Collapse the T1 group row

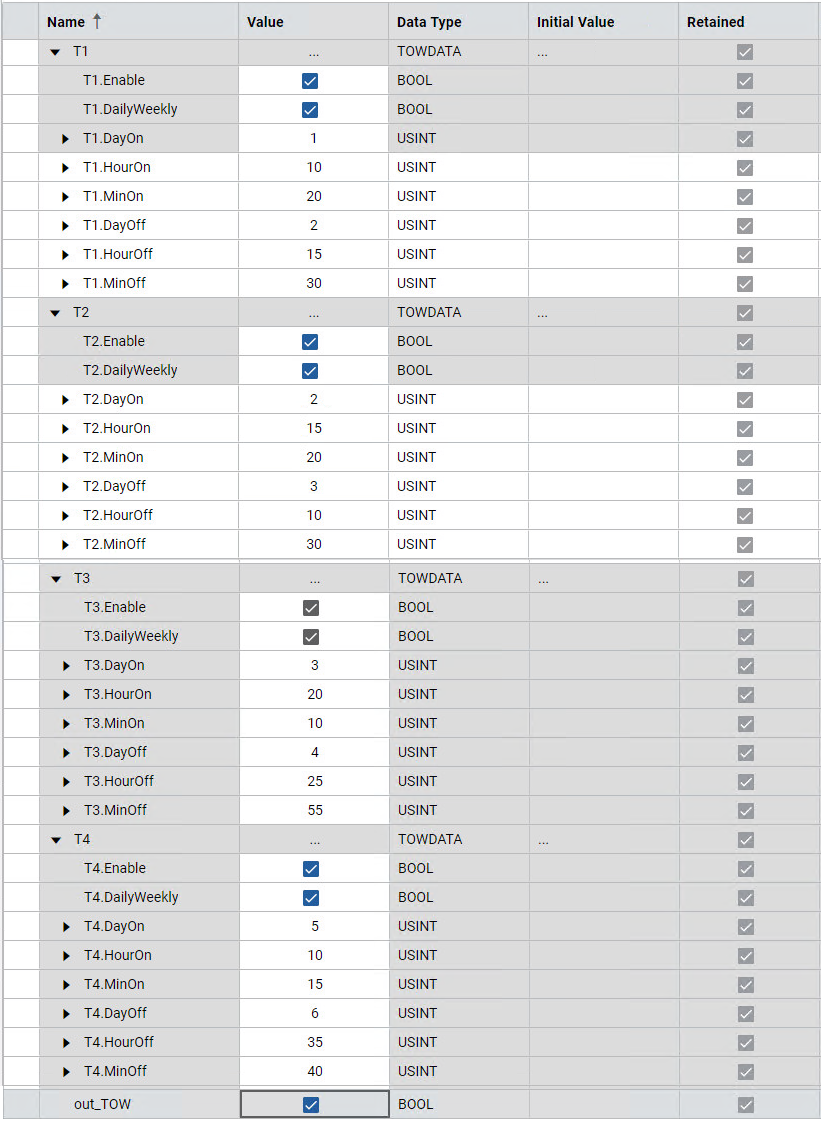point(55,51)
